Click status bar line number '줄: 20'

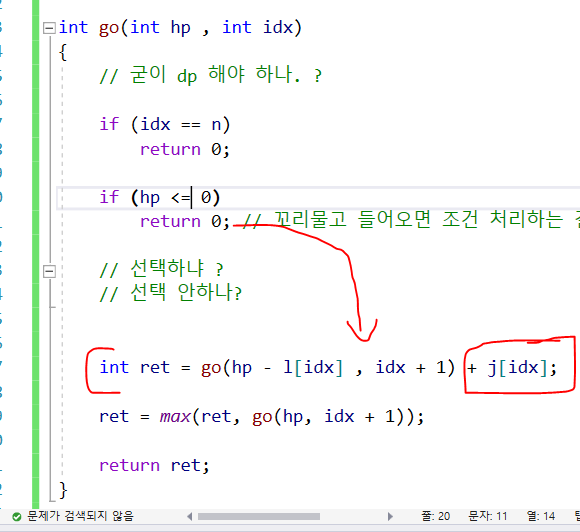[x=435, y=516]
